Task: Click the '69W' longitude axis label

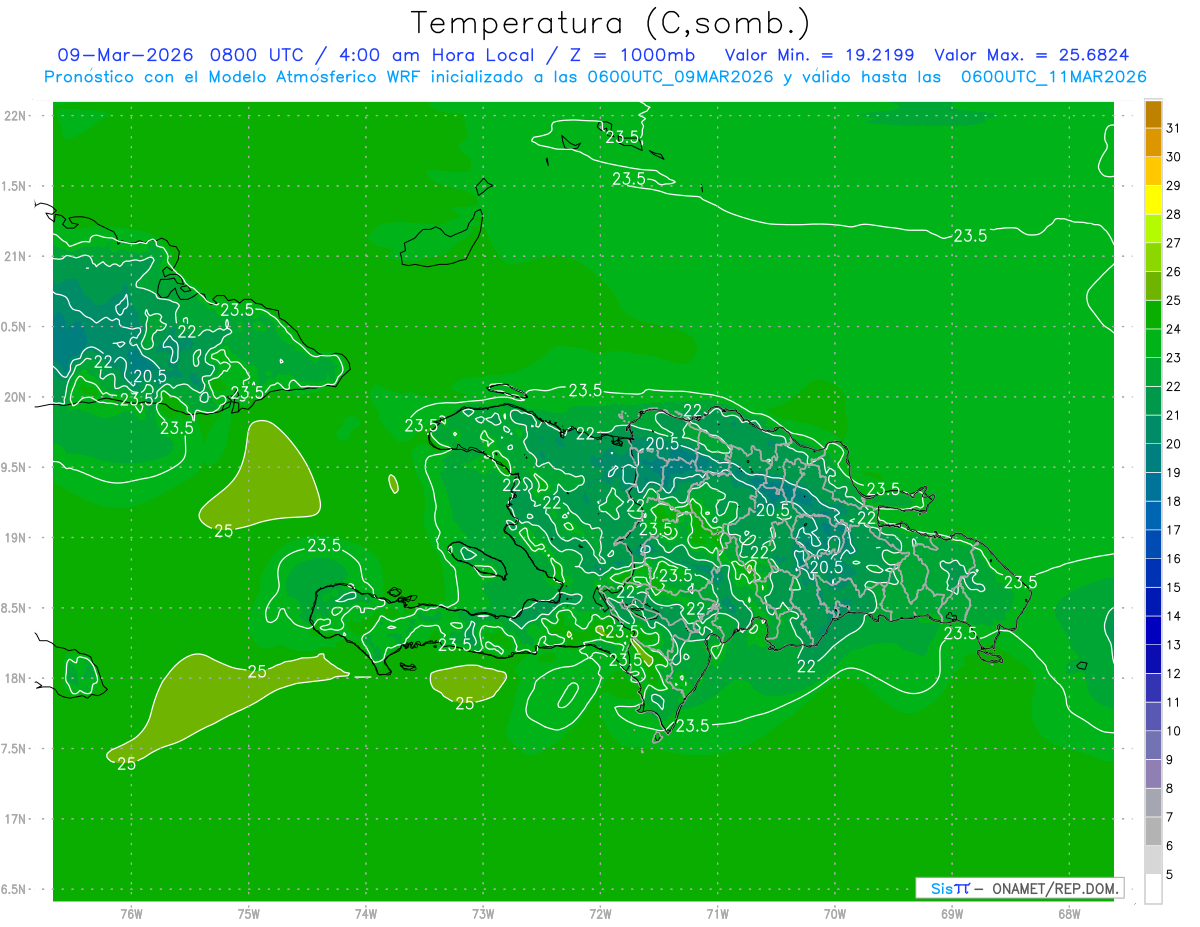Action: point(952,913)
